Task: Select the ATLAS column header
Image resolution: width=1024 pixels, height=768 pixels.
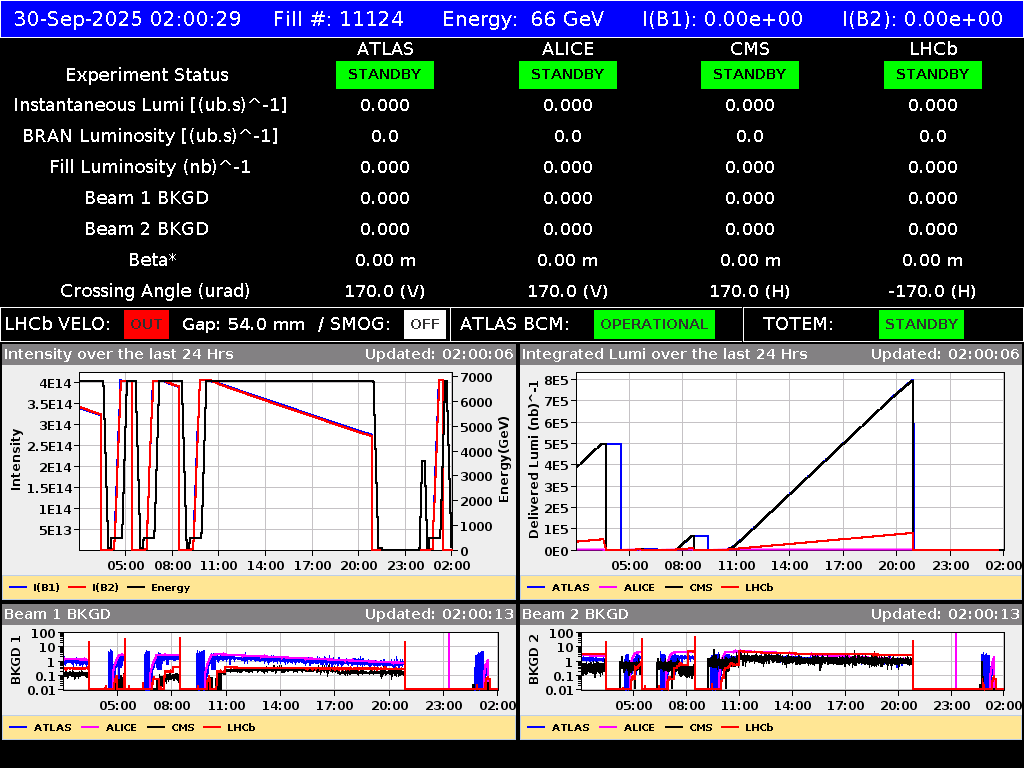Action: 385,48
